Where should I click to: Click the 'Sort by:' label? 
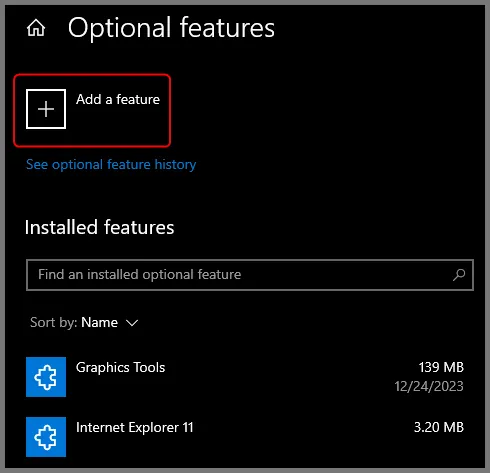pyautogui.click(x=54, y=323)
